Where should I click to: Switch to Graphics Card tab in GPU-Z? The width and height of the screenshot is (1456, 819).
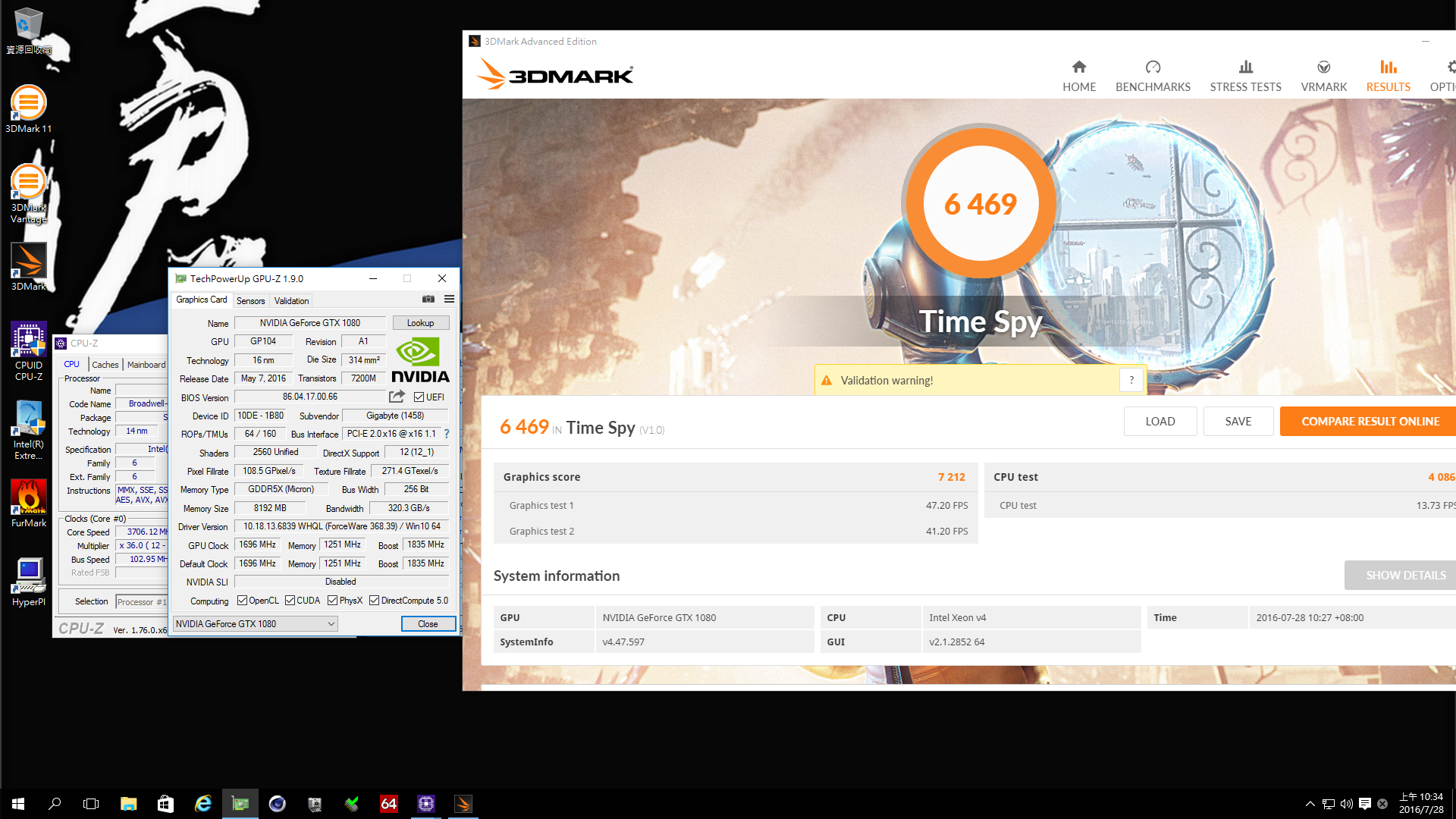[201, 300]
